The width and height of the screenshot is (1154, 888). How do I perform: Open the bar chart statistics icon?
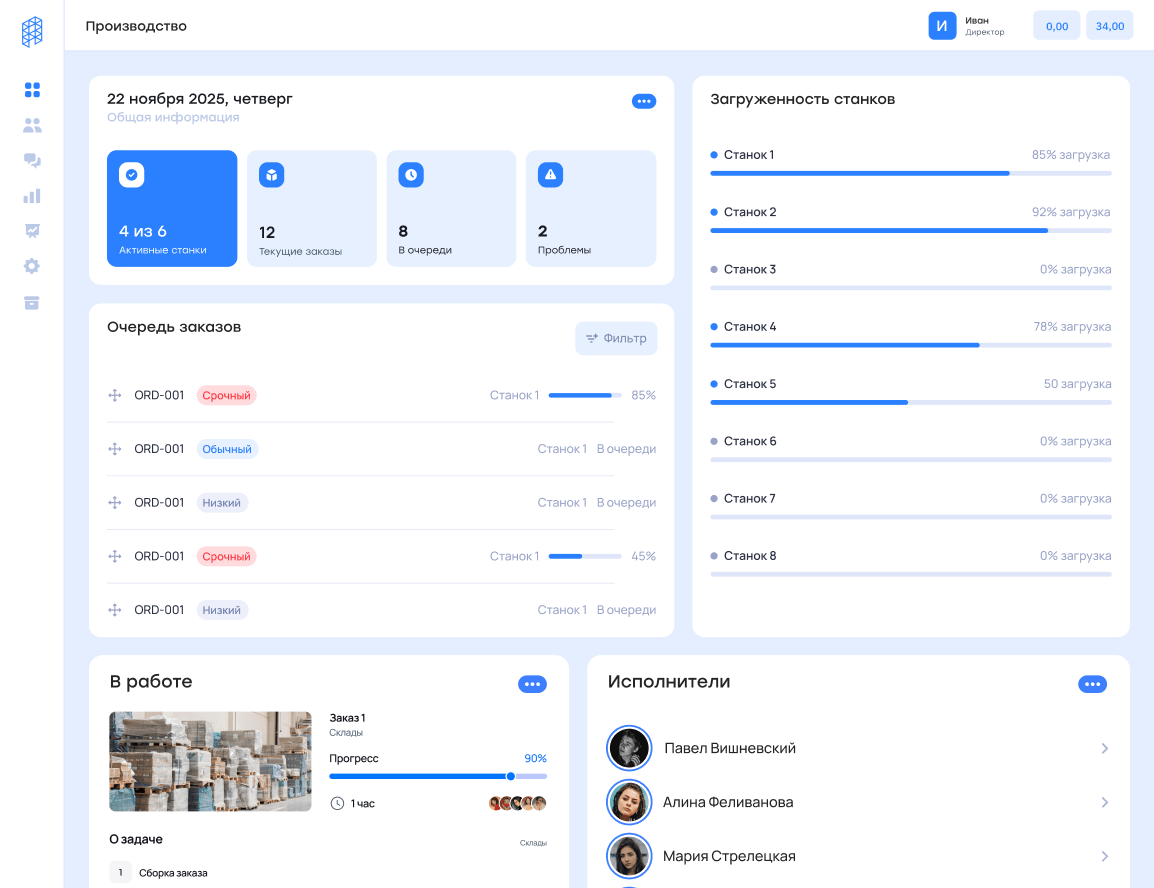tap(32, 196)
